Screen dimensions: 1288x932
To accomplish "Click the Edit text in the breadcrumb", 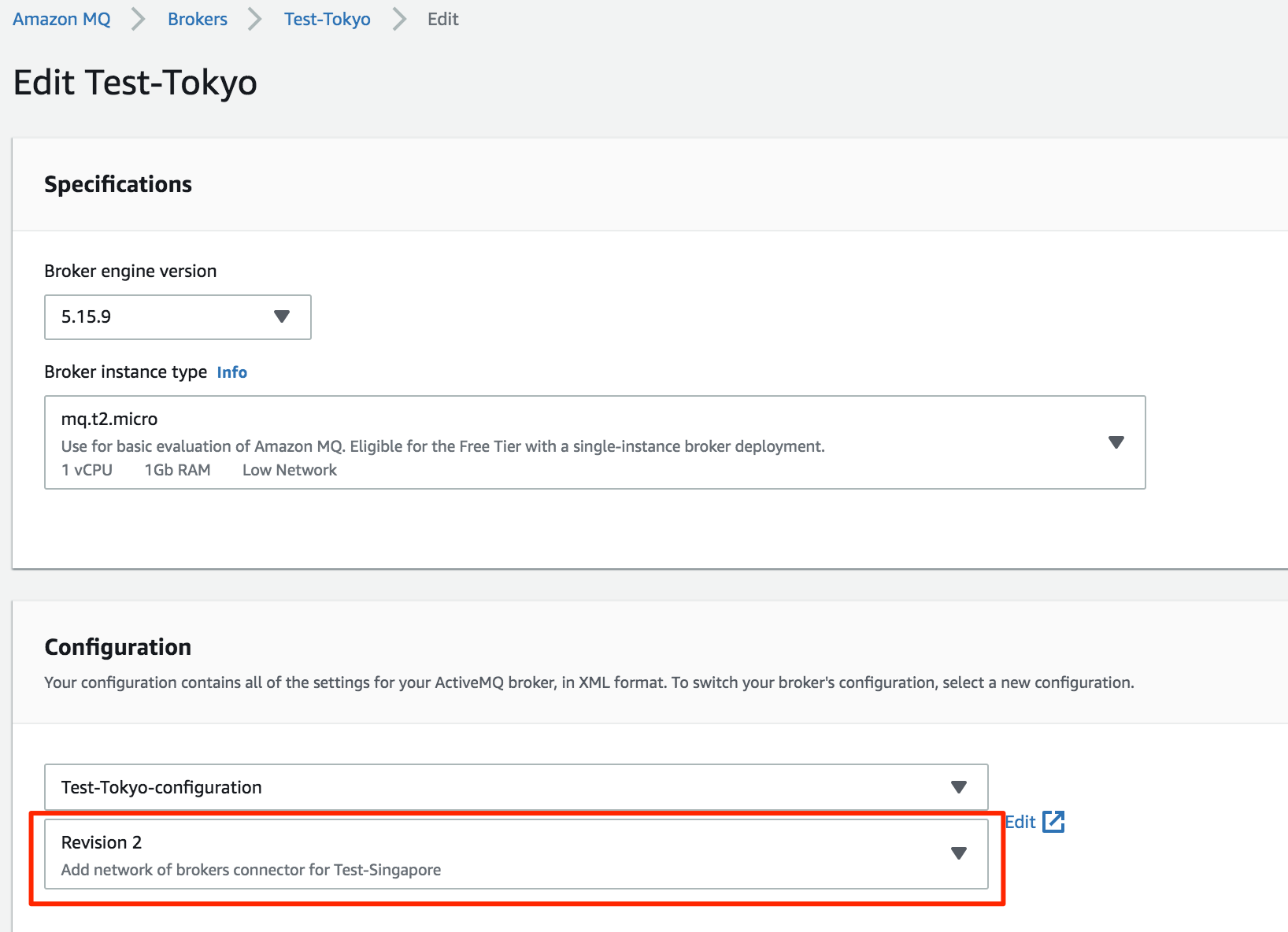I will tap(442, 19).
